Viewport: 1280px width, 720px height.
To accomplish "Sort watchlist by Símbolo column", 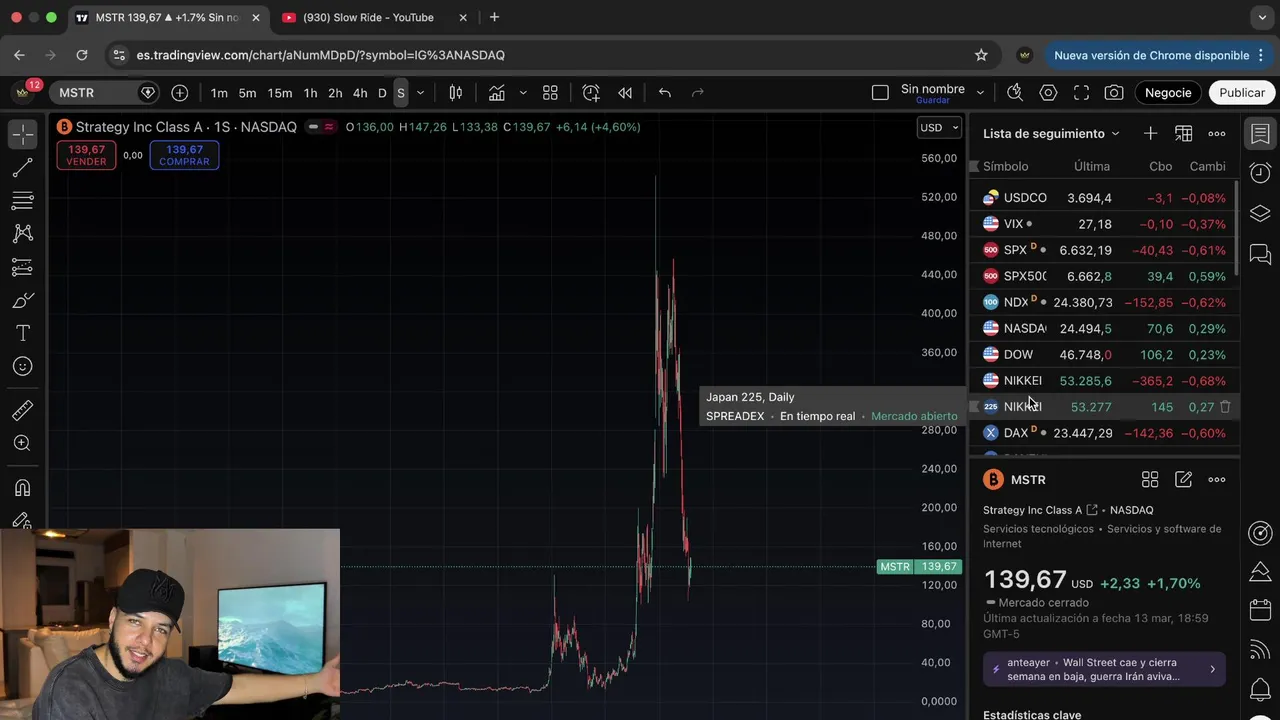I will [x=1005, y=167].
